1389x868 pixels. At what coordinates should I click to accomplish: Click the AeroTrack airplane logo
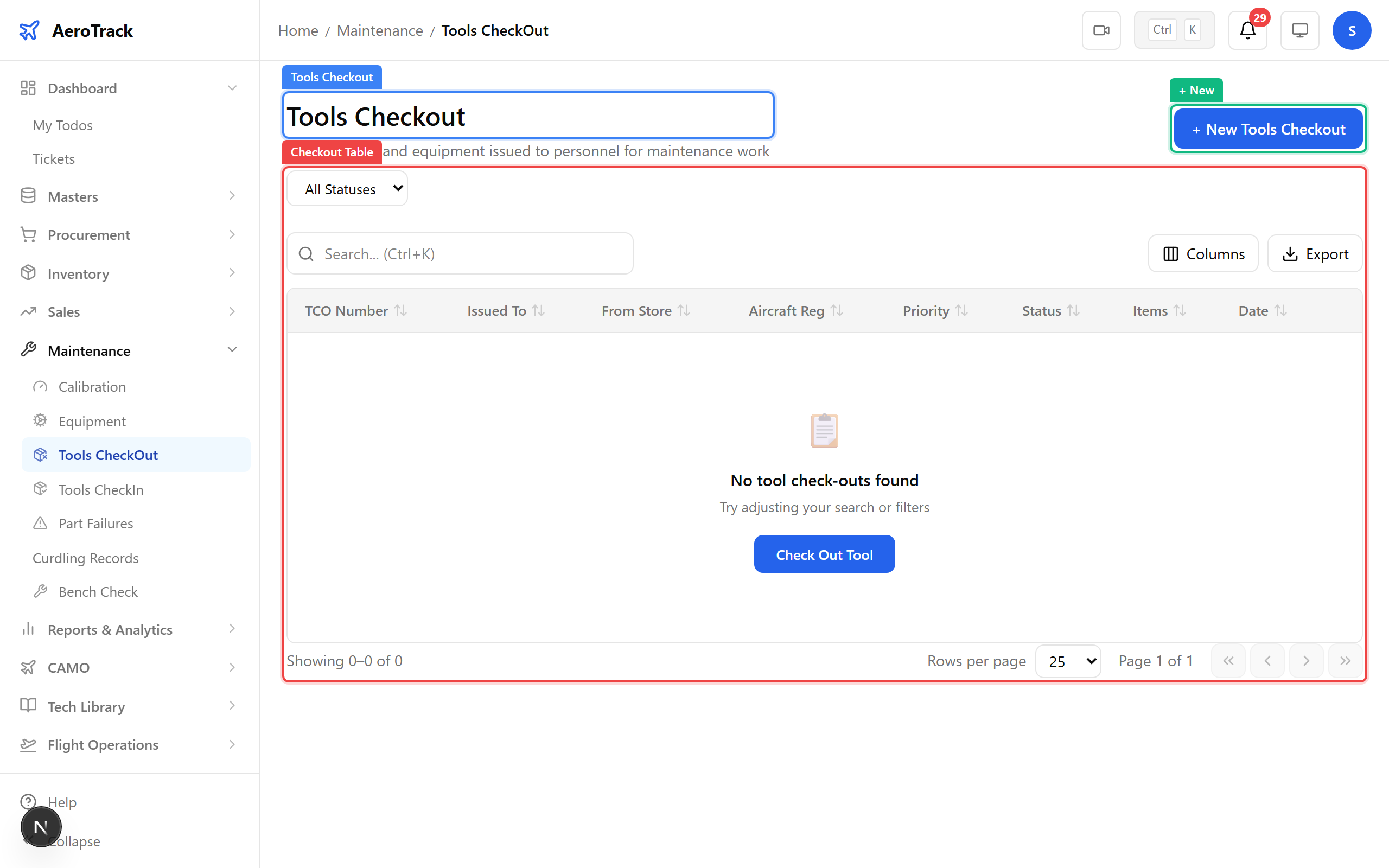[29, 30]
